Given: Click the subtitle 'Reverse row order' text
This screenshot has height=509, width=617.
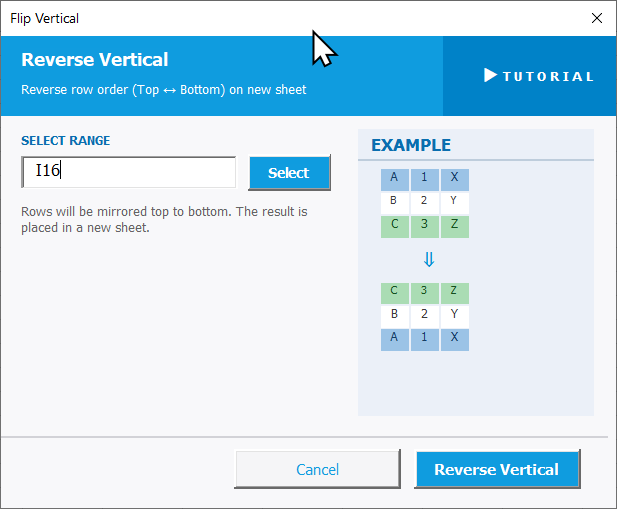Looking at the screenshot, I should click(x=164, y=90).
